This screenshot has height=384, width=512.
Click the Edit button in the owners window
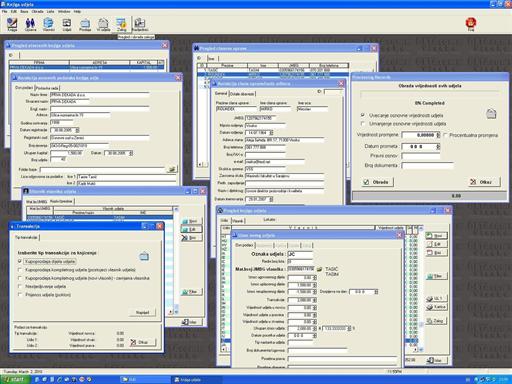point(191,229)
